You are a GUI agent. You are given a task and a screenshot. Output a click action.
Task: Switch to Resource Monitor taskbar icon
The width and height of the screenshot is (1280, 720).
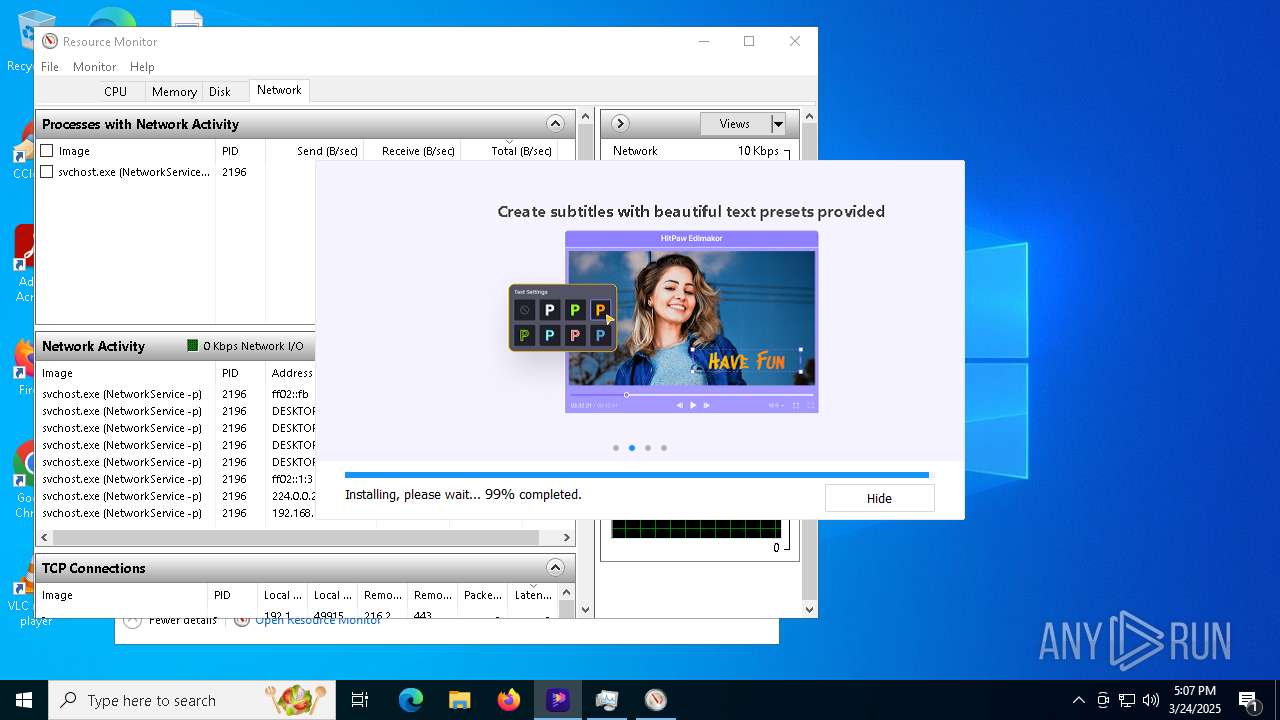655,700
